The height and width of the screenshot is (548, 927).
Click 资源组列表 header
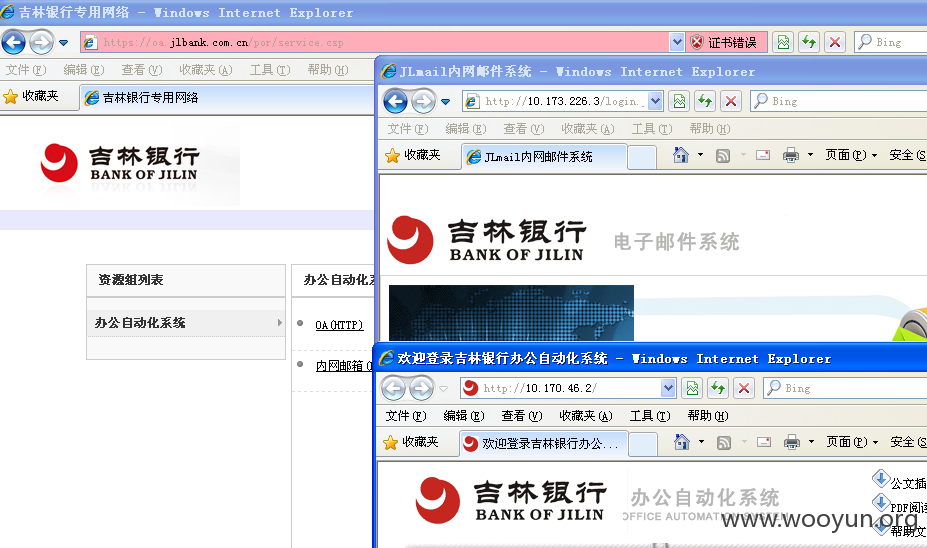(186, 280)
